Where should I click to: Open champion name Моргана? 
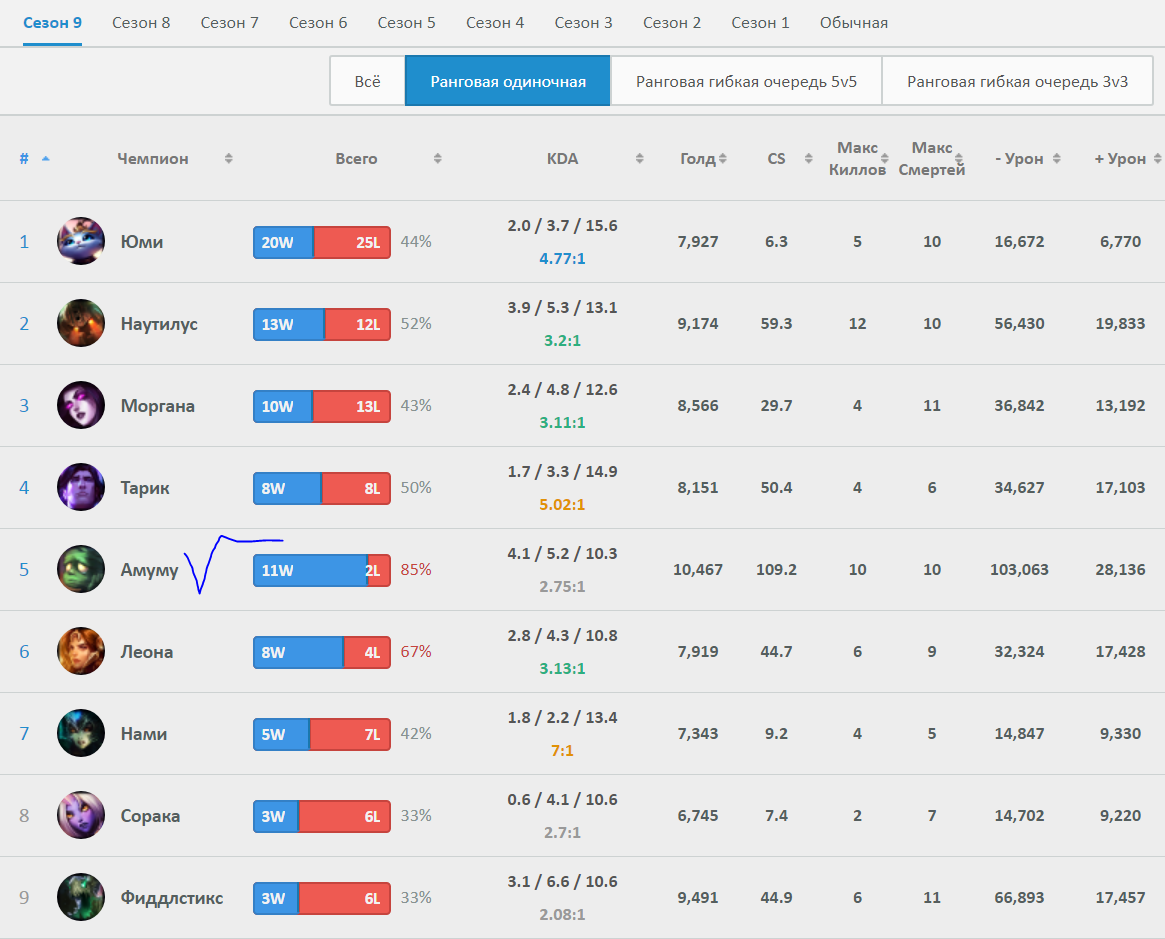pyautogui.click(x=158, y=406)
